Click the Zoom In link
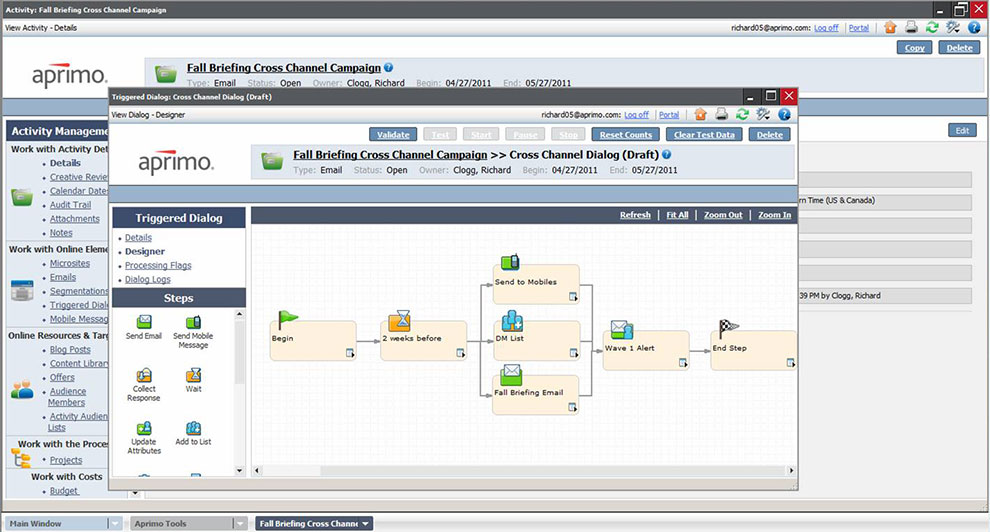 (x=775, y=215)
